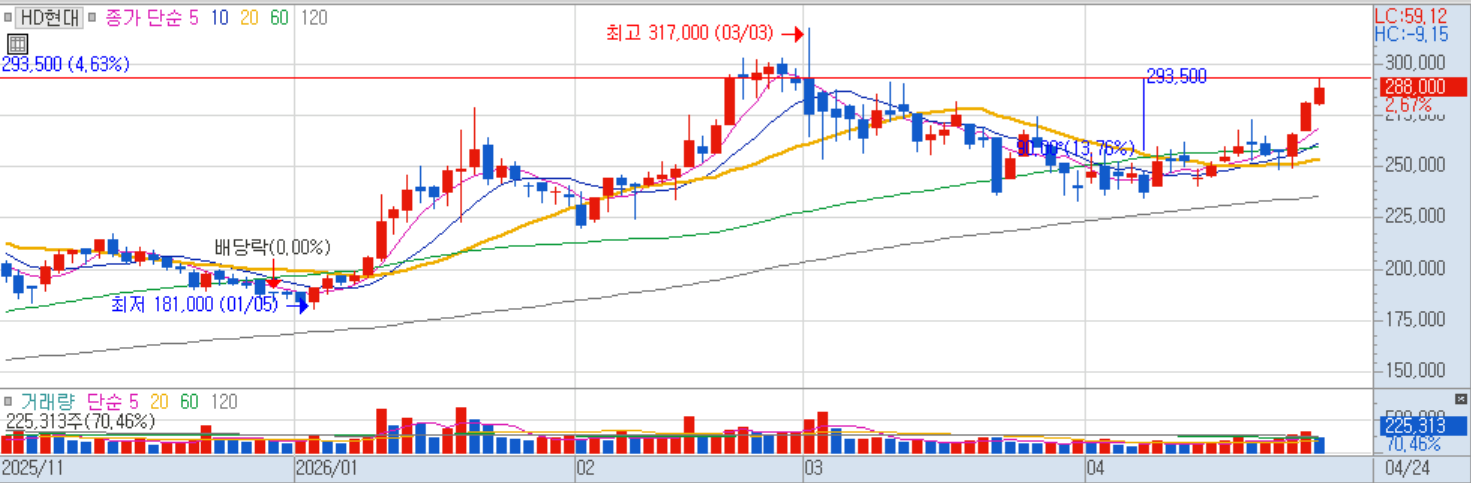Toggle the square before 거래량 legend
This screenshot has width=1471, height=483.
pyautogui.click(x=7, y=401)
